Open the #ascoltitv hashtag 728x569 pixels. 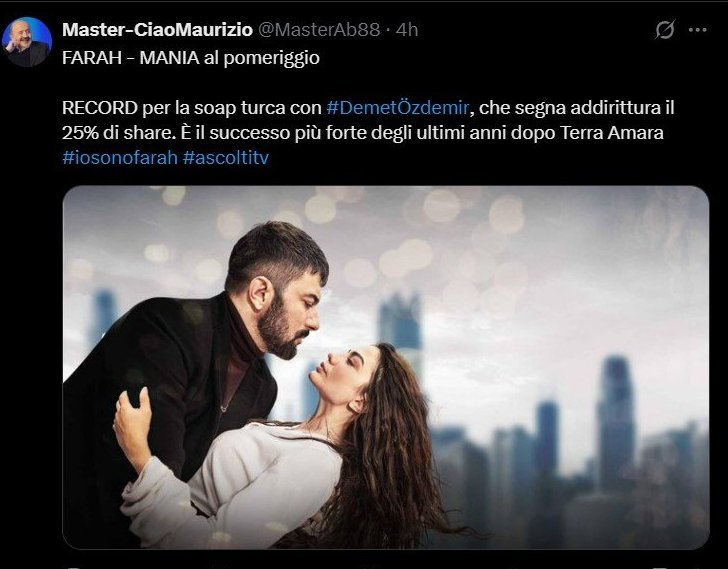tap(226, 157)
